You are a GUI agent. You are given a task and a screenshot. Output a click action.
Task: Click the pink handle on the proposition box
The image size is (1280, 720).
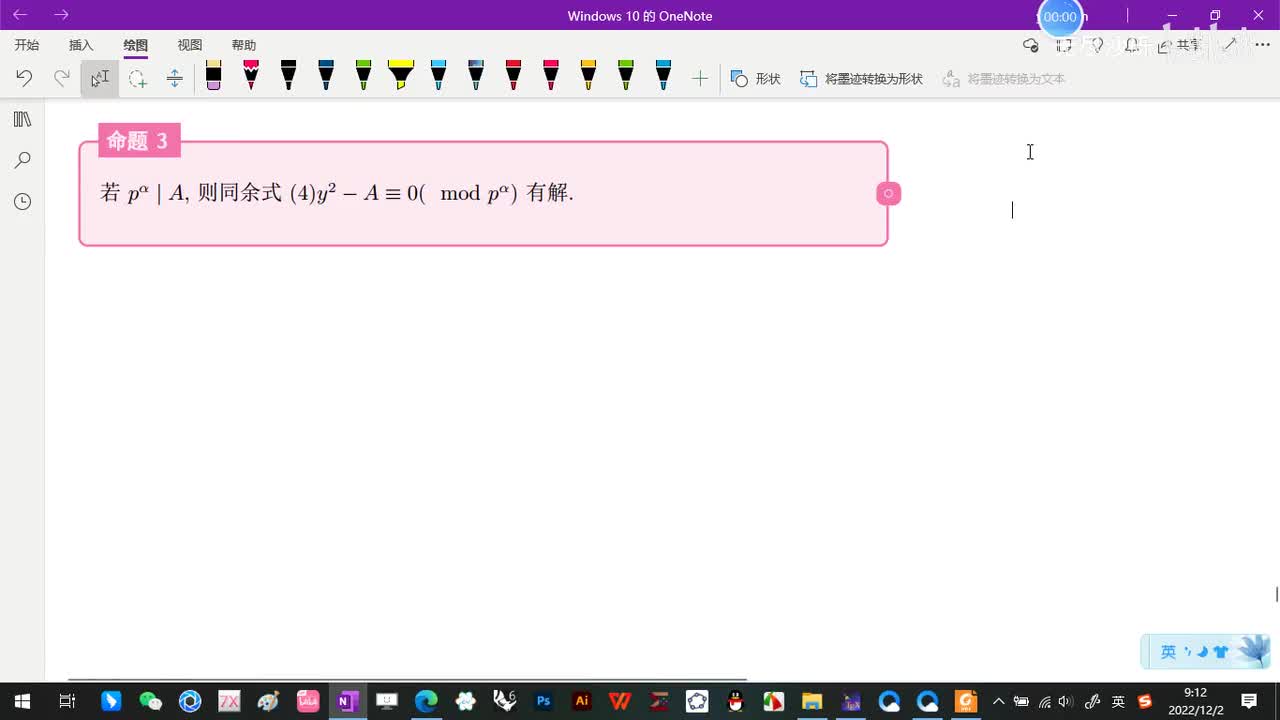click(889, 193)
